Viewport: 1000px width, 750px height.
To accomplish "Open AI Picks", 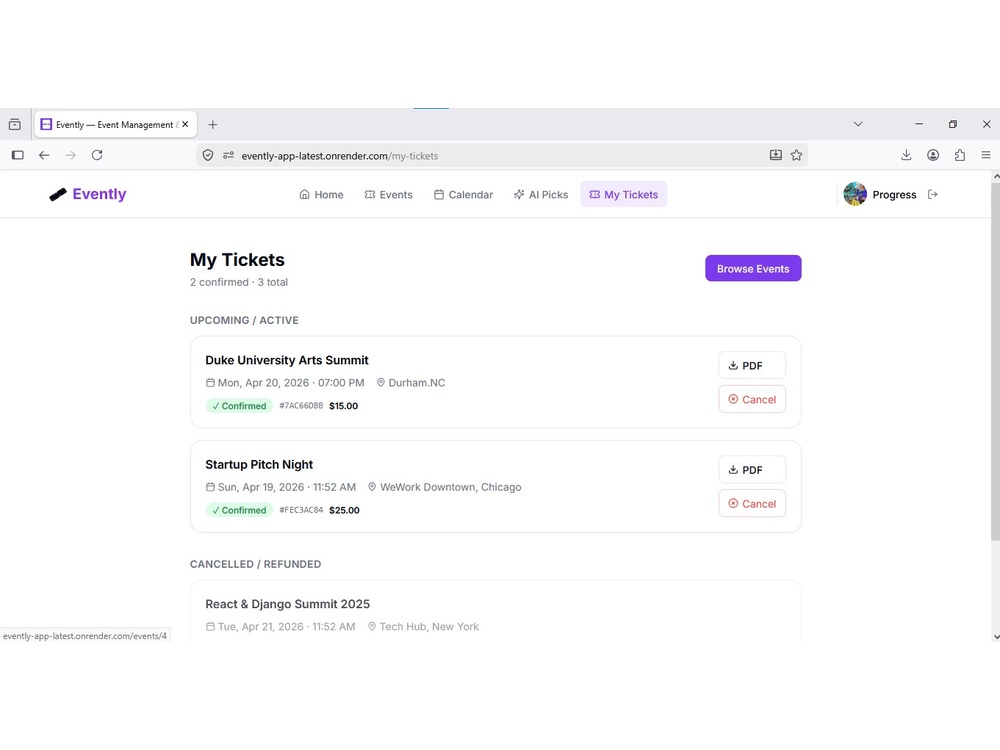I will pyautogui.click(x=541, y=195).
